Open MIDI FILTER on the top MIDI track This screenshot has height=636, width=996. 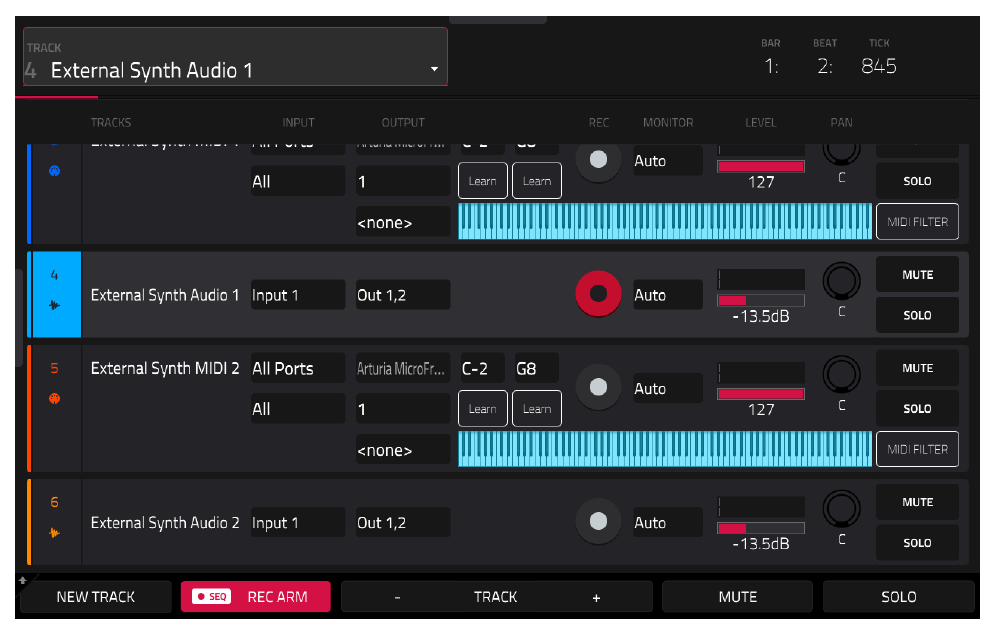[917, 222]
